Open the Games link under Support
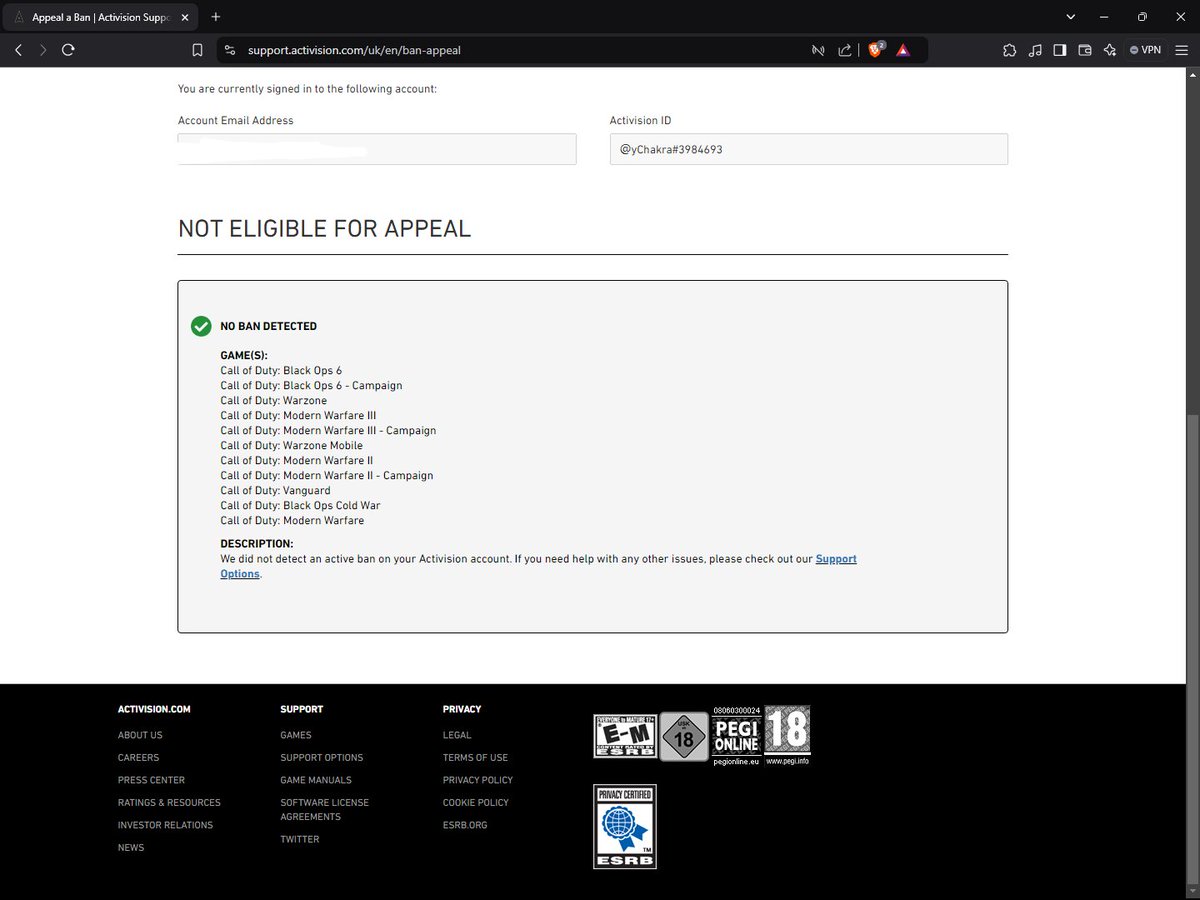The height and width of the screenshot is (900, 1200). (296, 735)
